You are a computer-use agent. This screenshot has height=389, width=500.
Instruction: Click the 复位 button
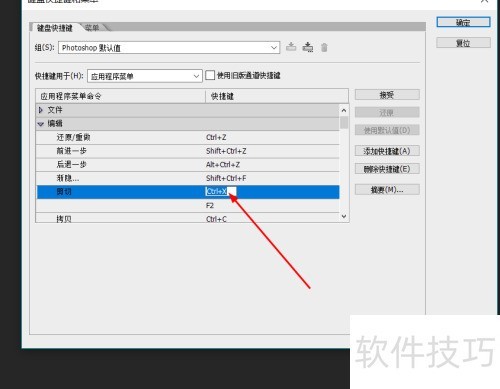pos(463,43)
